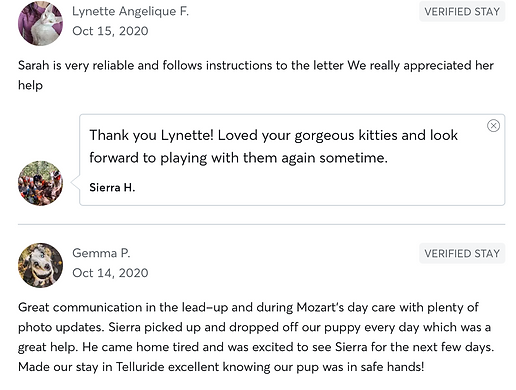View Sierra H.'s round avatar photo

[x=40, y=183]
